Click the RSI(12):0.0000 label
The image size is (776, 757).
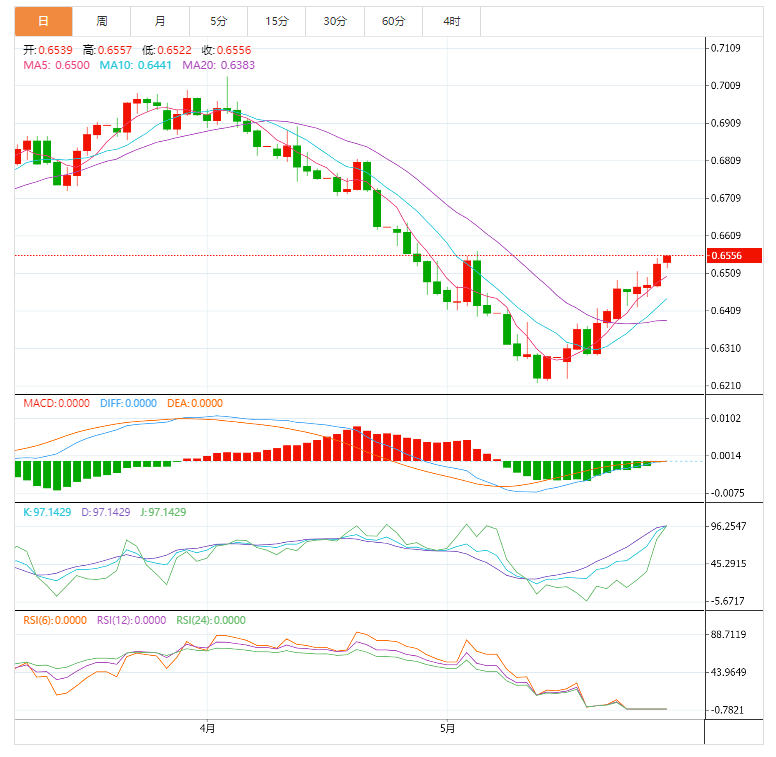(x=131, y=620)
